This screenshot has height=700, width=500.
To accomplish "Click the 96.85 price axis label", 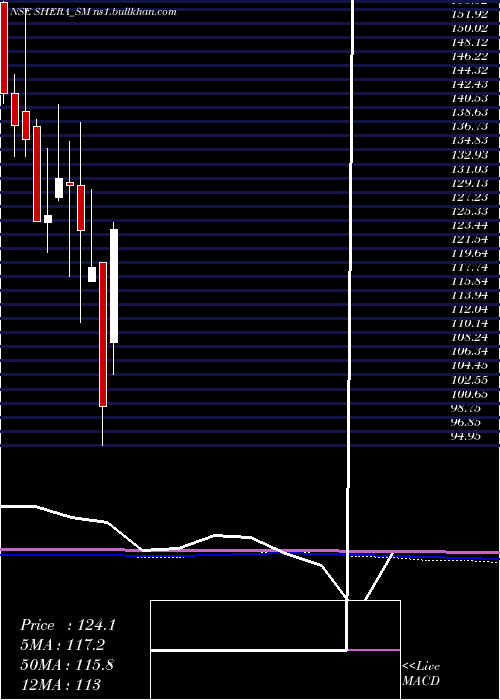I will coord(466,422).
